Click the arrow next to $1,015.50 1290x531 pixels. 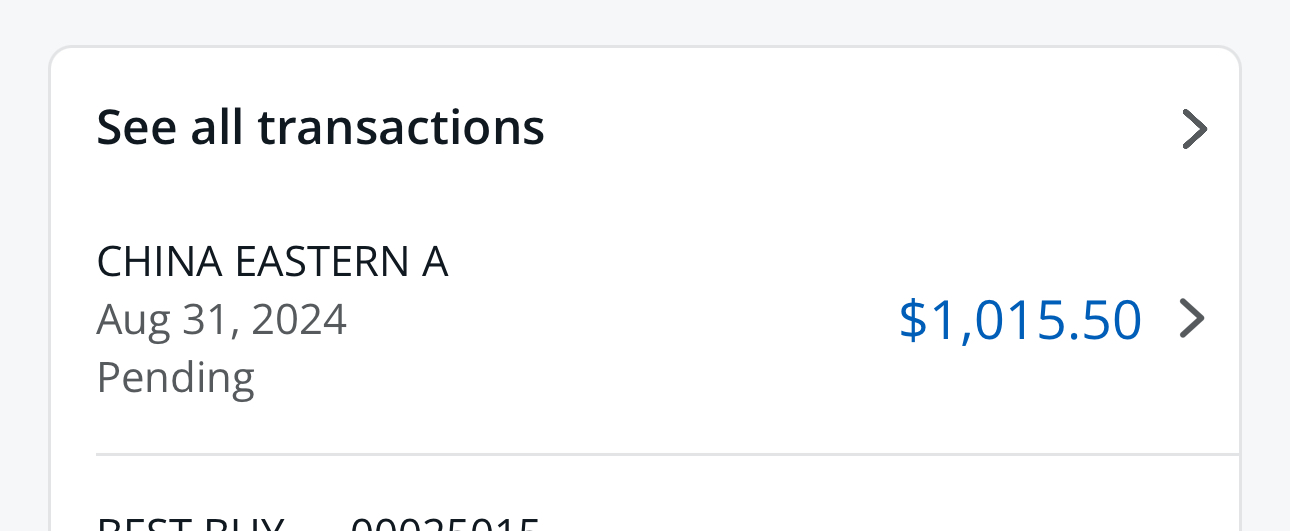coord(1192,319)
